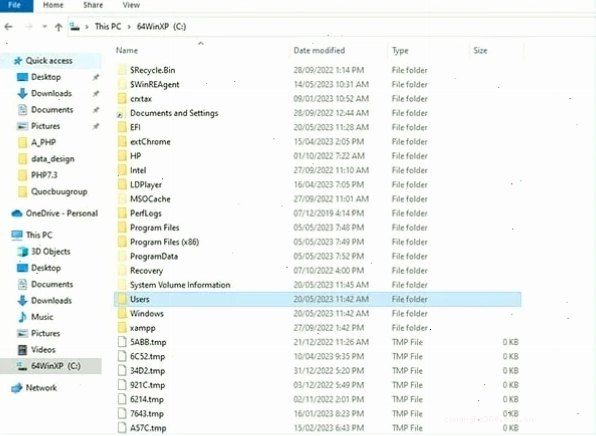This screenshot has width=596, height=436.
Task: Open the A_PHP folder in sidebar
Action: coord(43,143)
